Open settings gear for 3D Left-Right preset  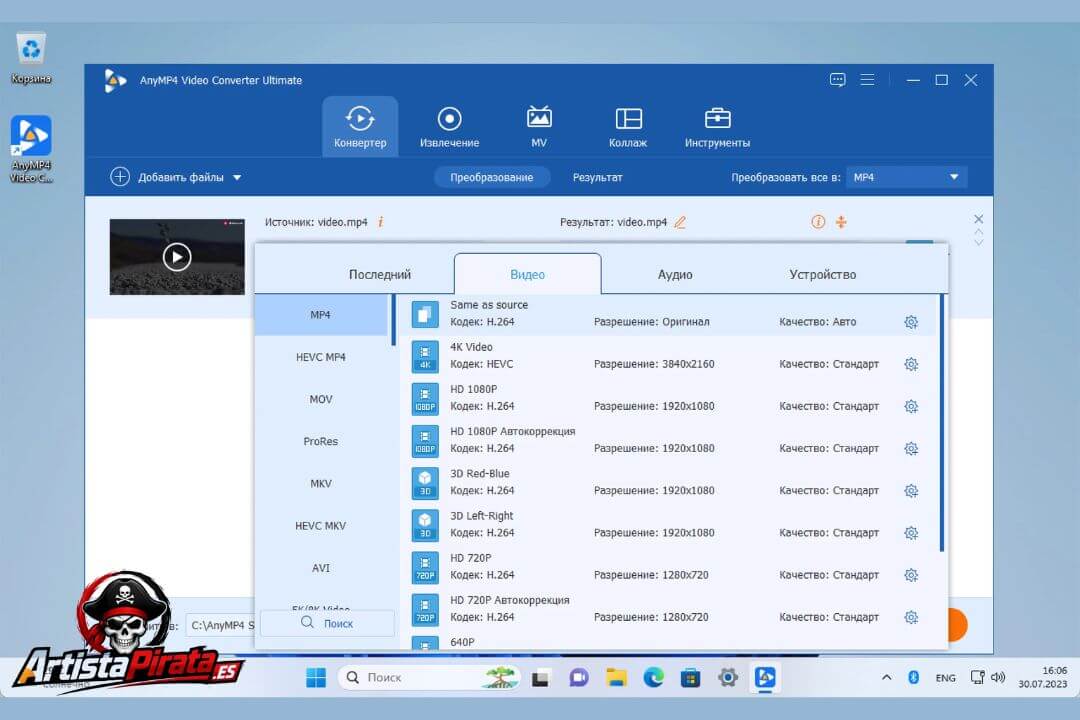[911, 533]
